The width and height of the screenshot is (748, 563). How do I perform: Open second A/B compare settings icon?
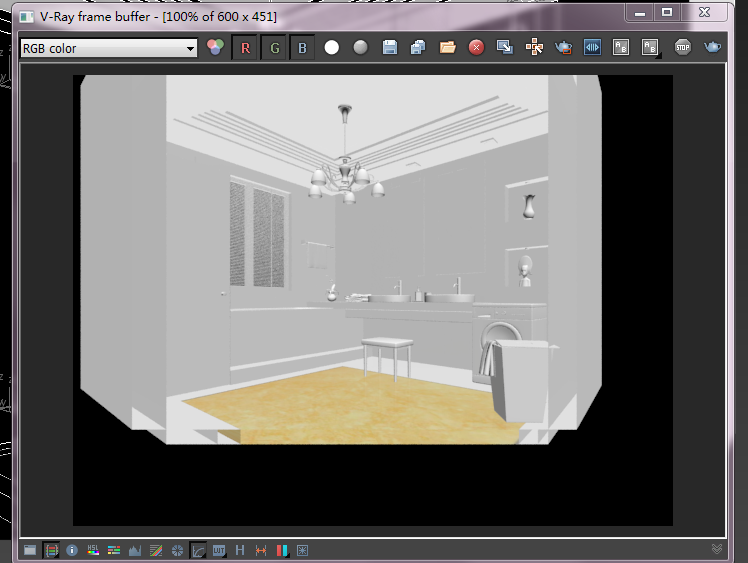pos(650,47)
